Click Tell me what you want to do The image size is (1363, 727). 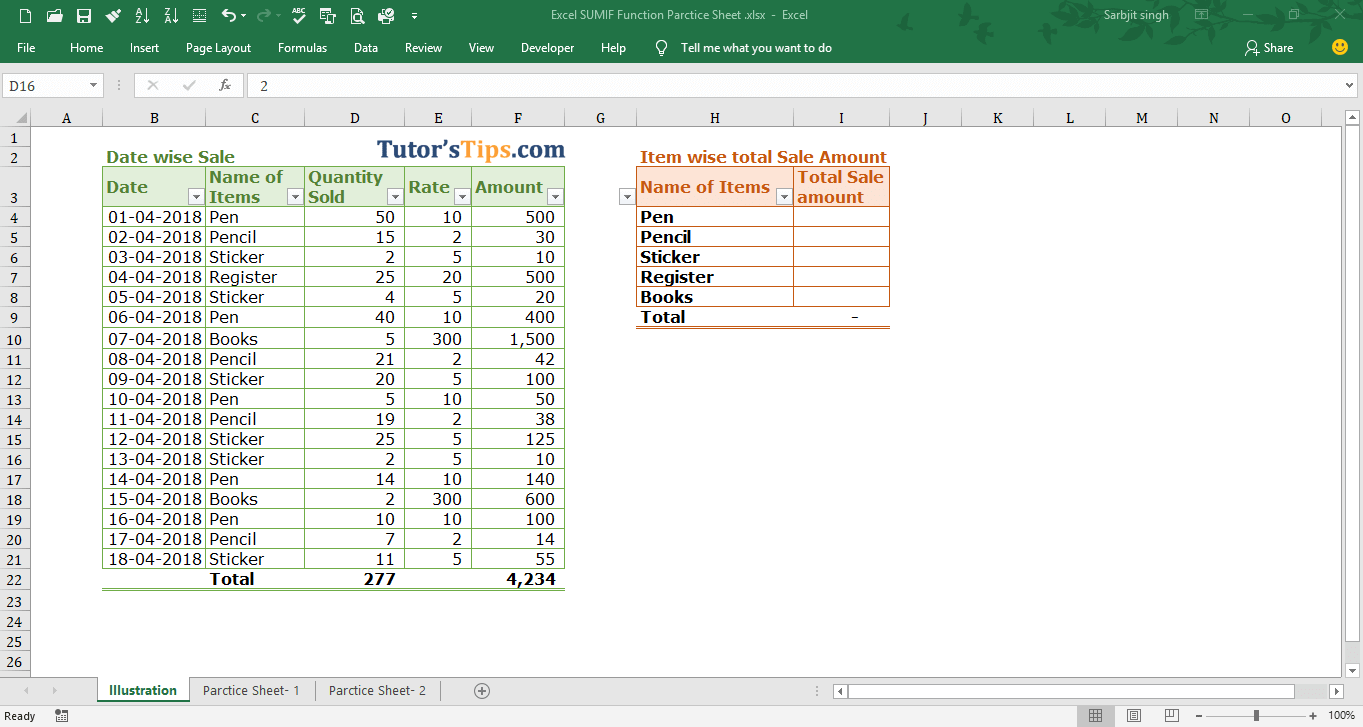(x=756, y=48)
